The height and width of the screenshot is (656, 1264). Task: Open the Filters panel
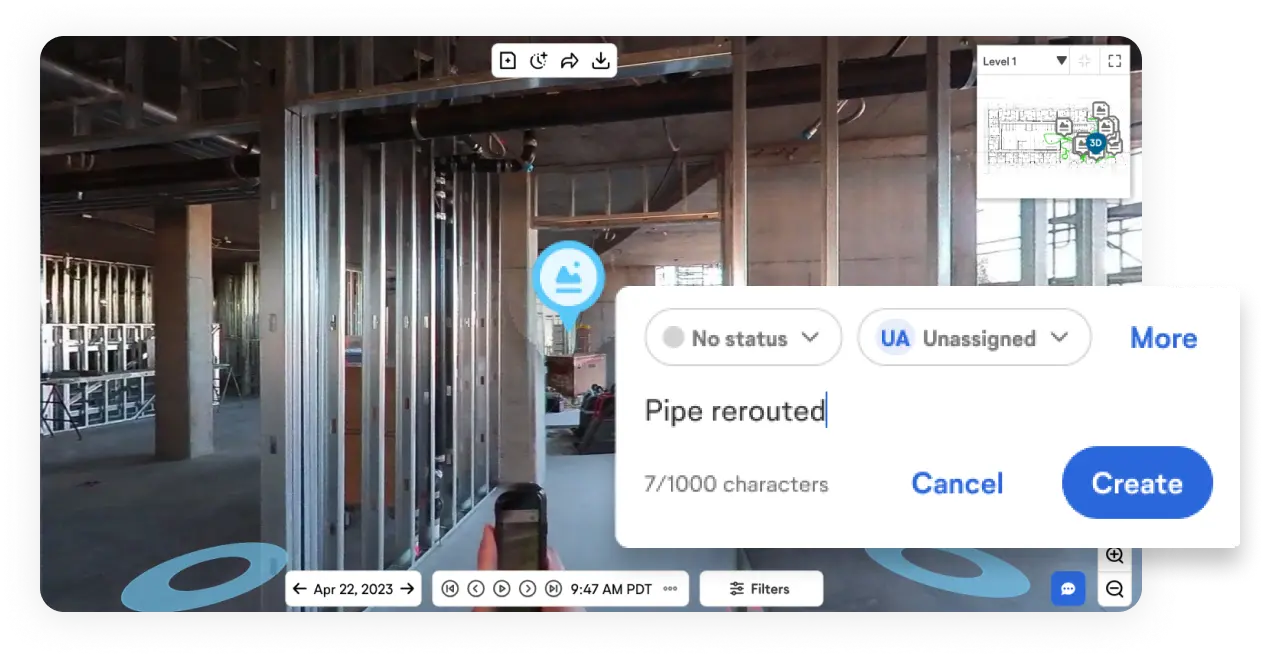(761, 589)
